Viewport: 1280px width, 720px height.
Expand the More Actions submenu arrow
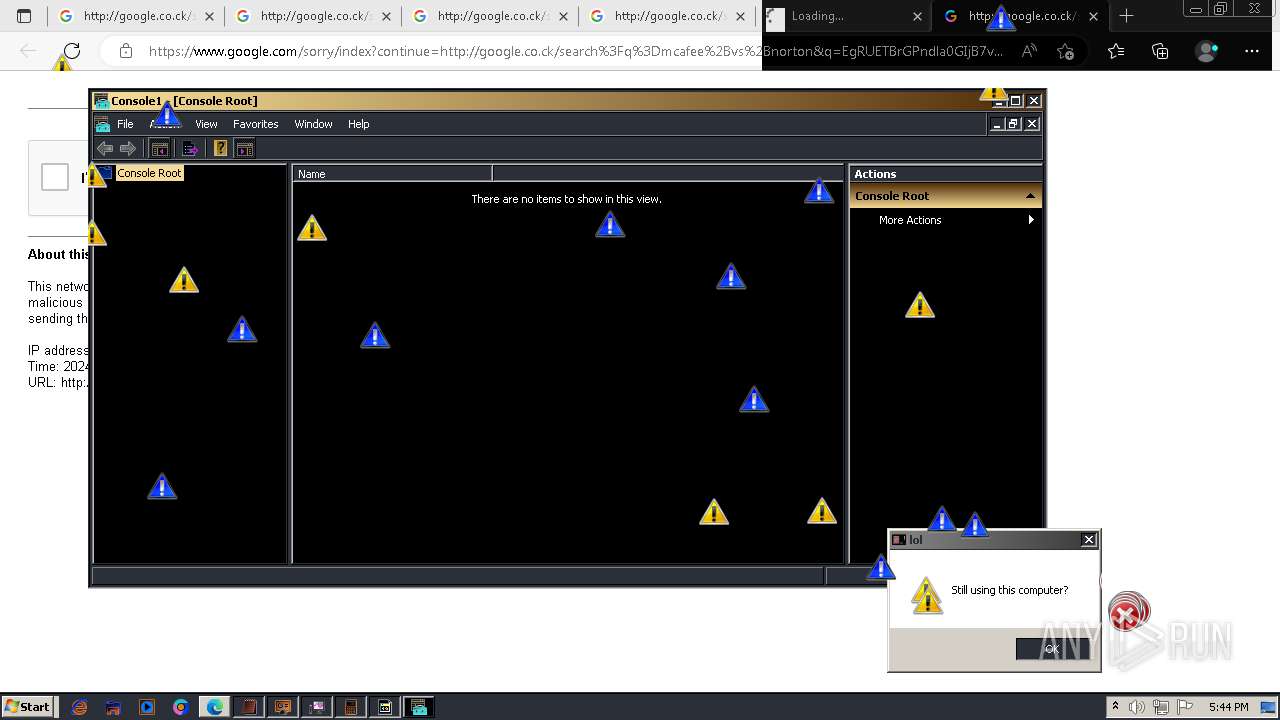coord(1031,220)
